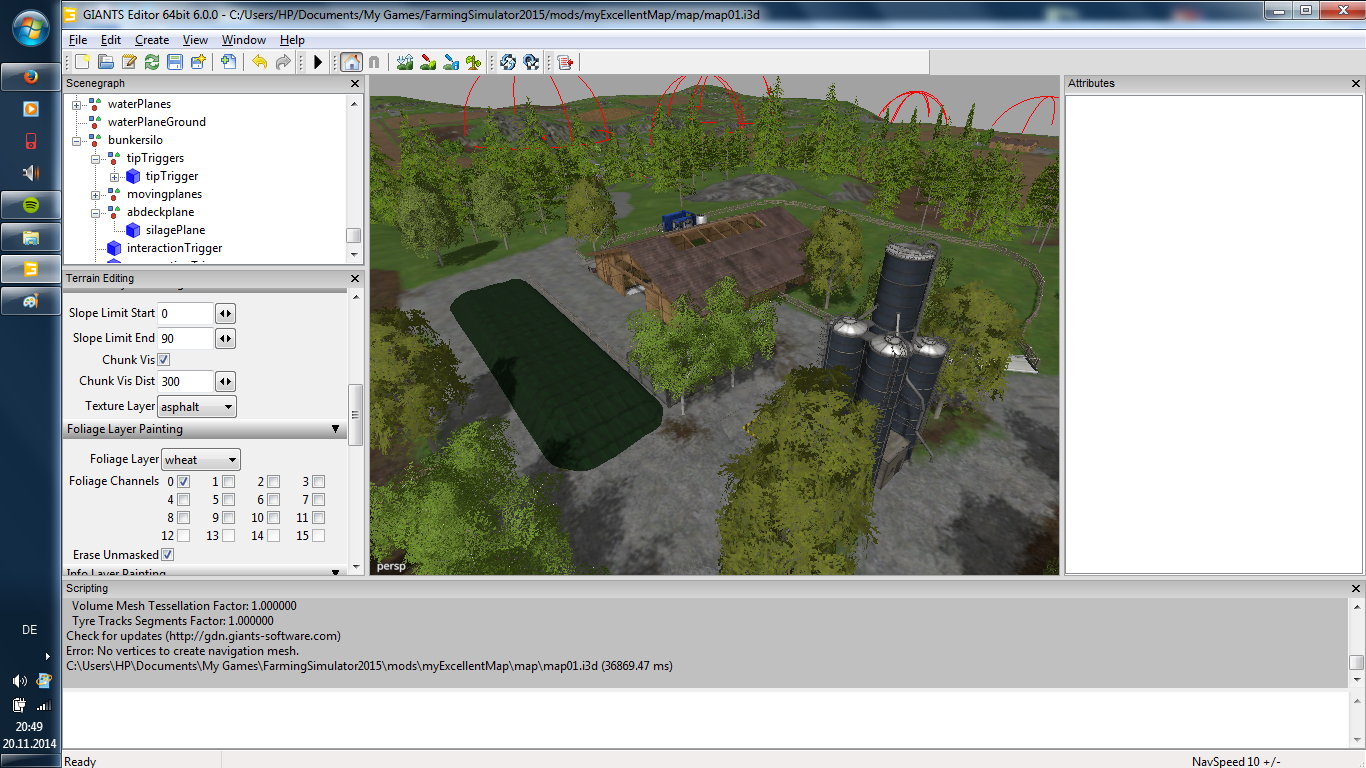Close the Scripting panel

(1357, 589)
